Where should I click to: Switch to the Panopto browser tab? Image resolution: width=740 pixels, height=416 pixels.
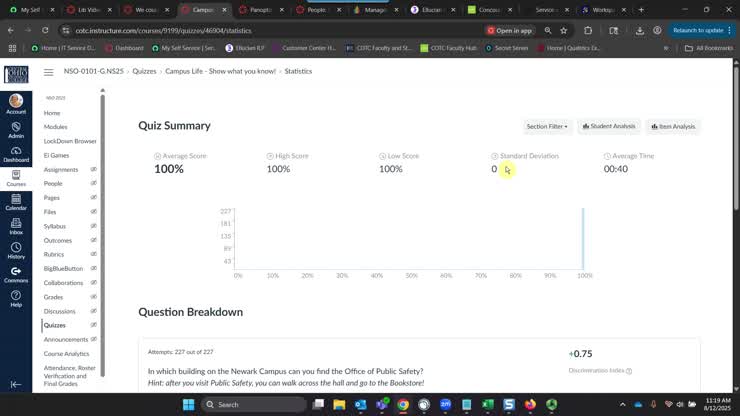point(260,9)
